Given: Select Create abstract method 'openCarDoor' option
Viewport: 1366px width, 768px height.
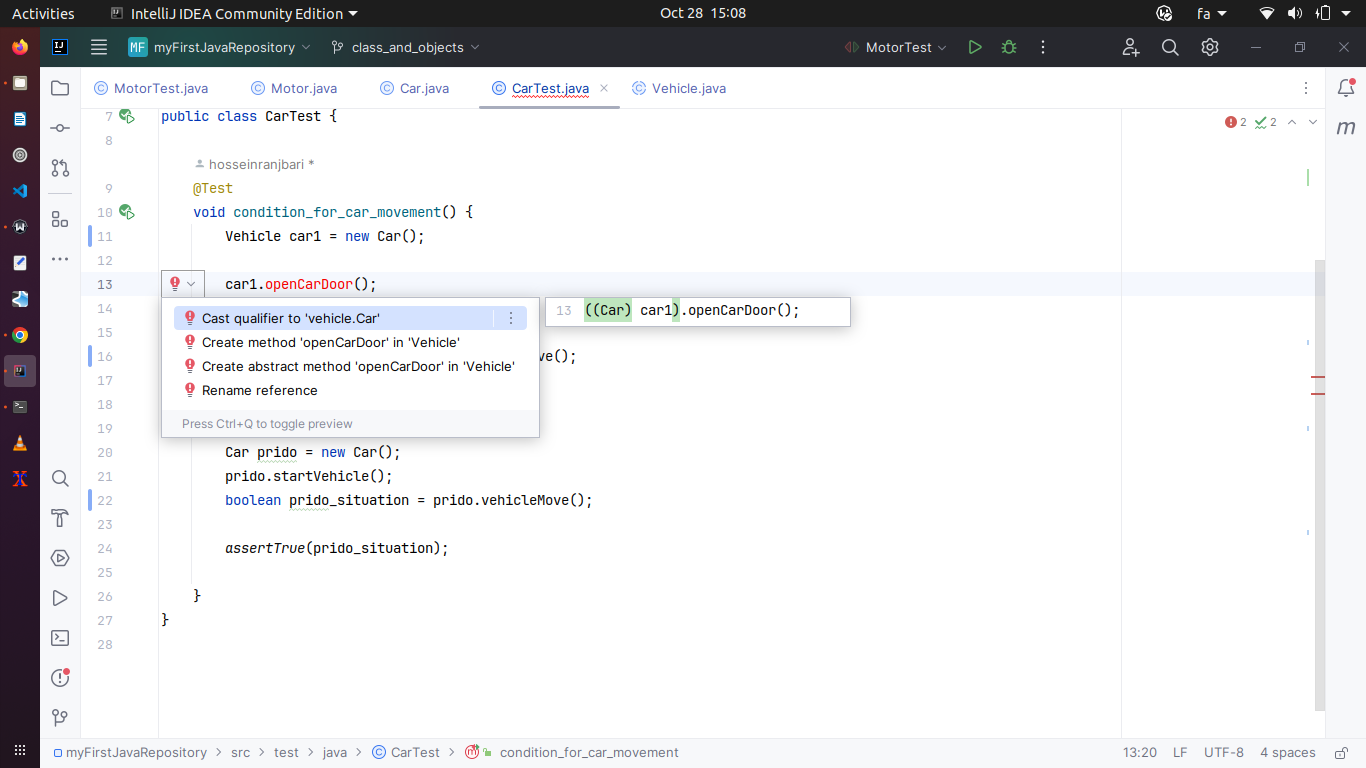Looking at the screenshot, I should pos(350,366).
